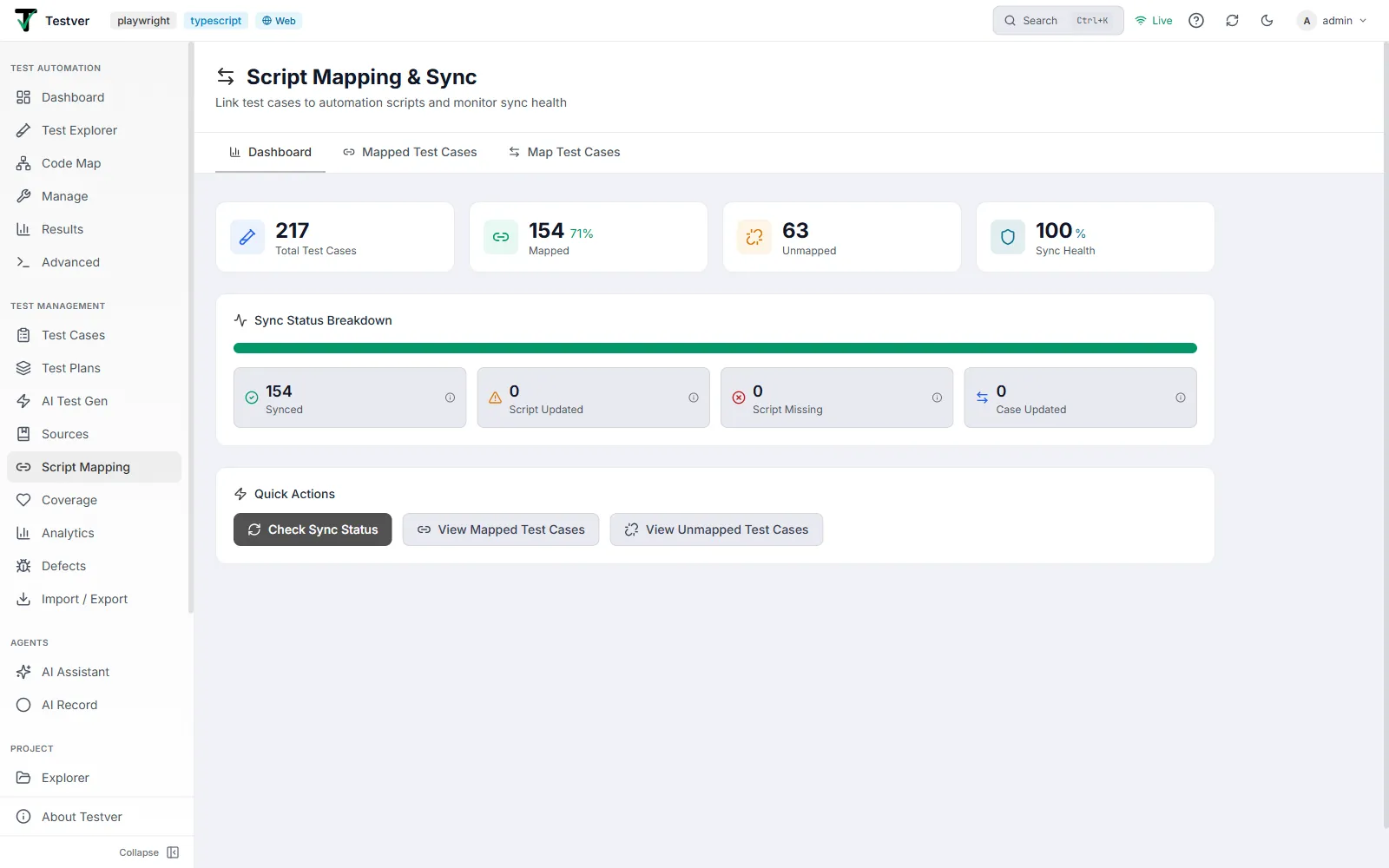Open Code Map in sidebar
1389x868 pixels.
coord(94,163)
